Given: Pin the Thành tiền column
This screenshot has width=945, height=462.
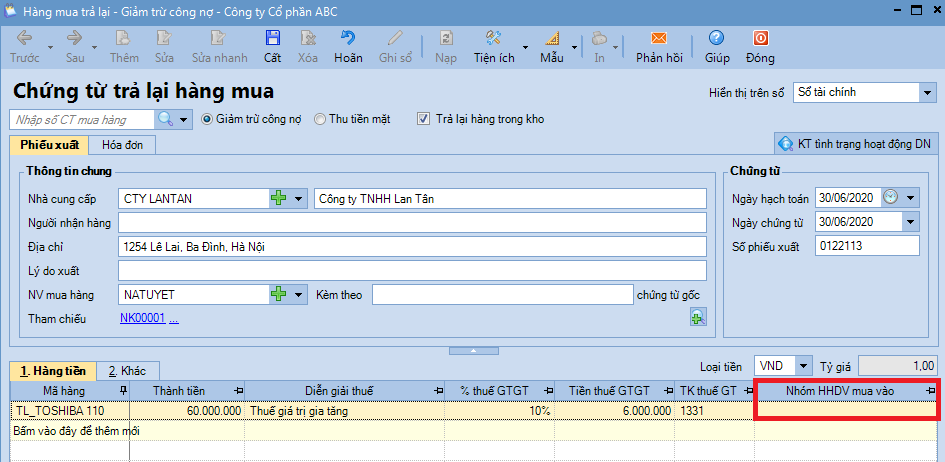Looking at the screenshot, I should [x=238, y=392].
